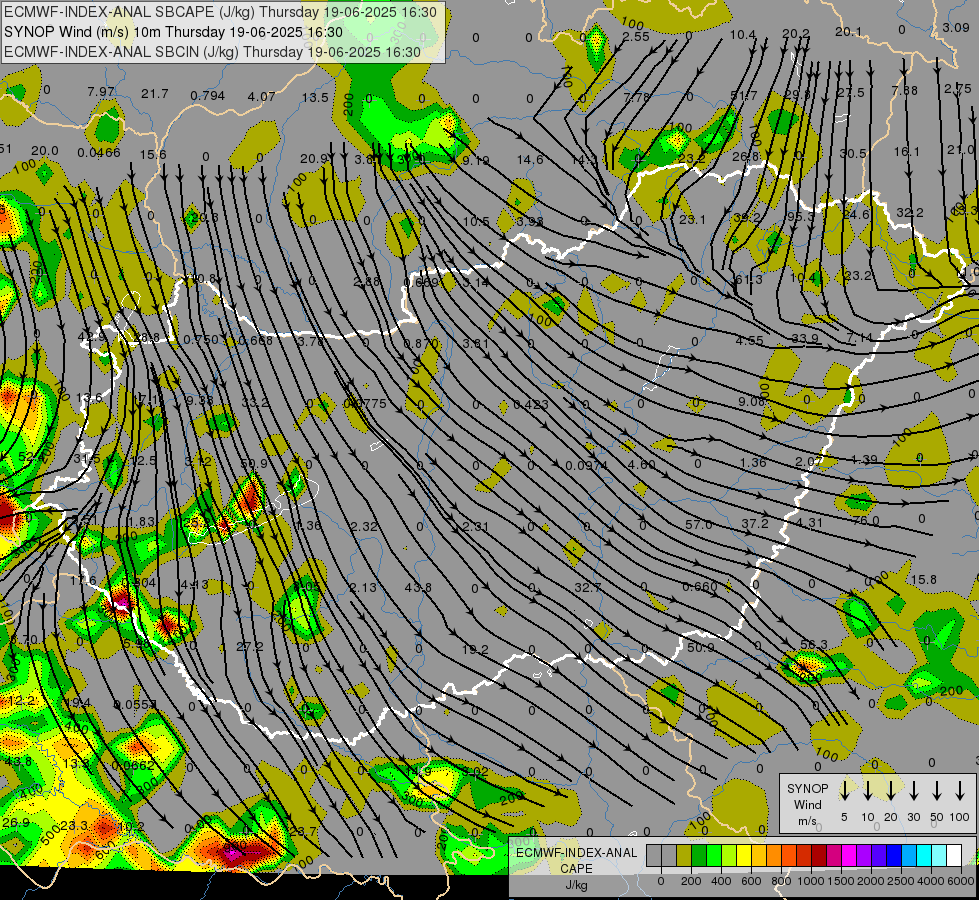Click the 0.423 value on the map
Image resolution: width=979 pixels, height=900 pixels.
[531, 405]
